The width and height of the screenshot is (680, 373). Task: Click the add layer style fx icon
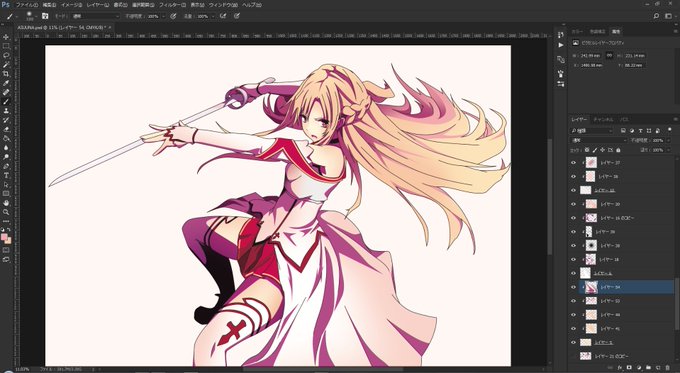pos(620,368)
